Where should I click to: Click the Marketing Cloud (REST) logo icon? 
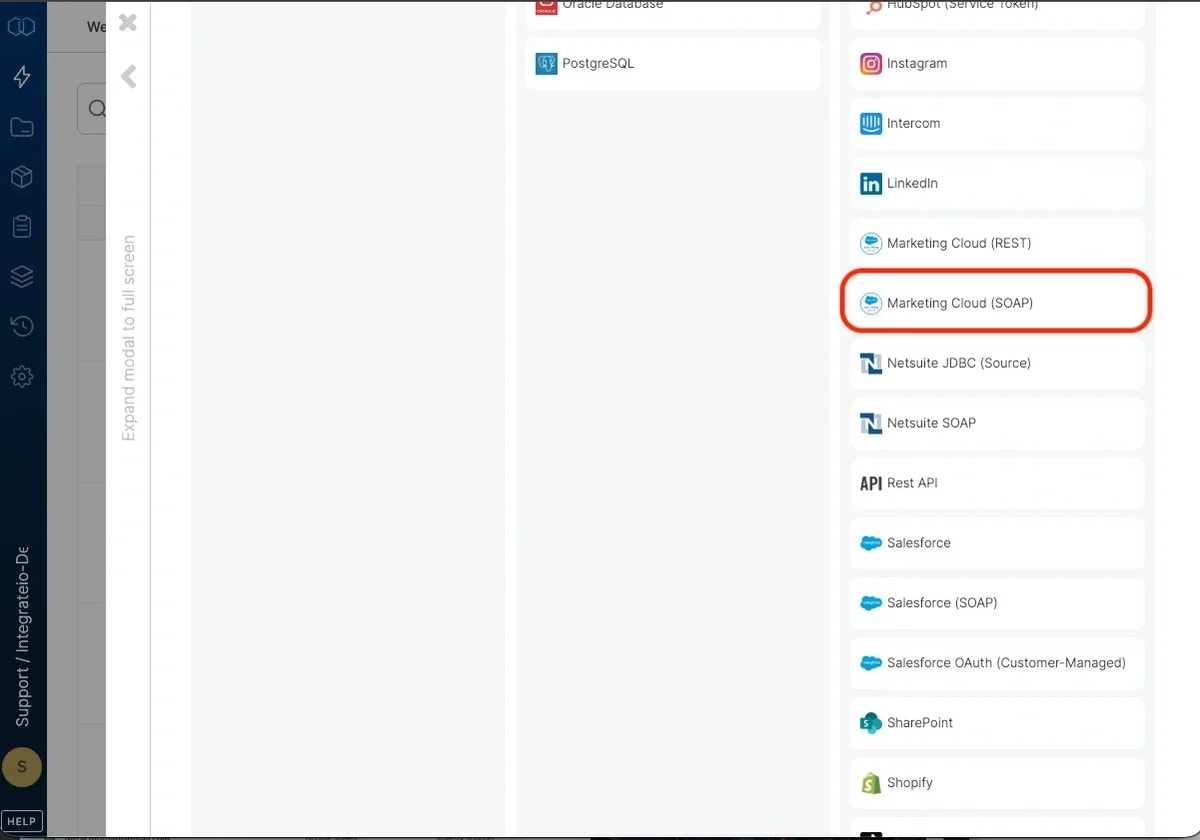point(871,244)
